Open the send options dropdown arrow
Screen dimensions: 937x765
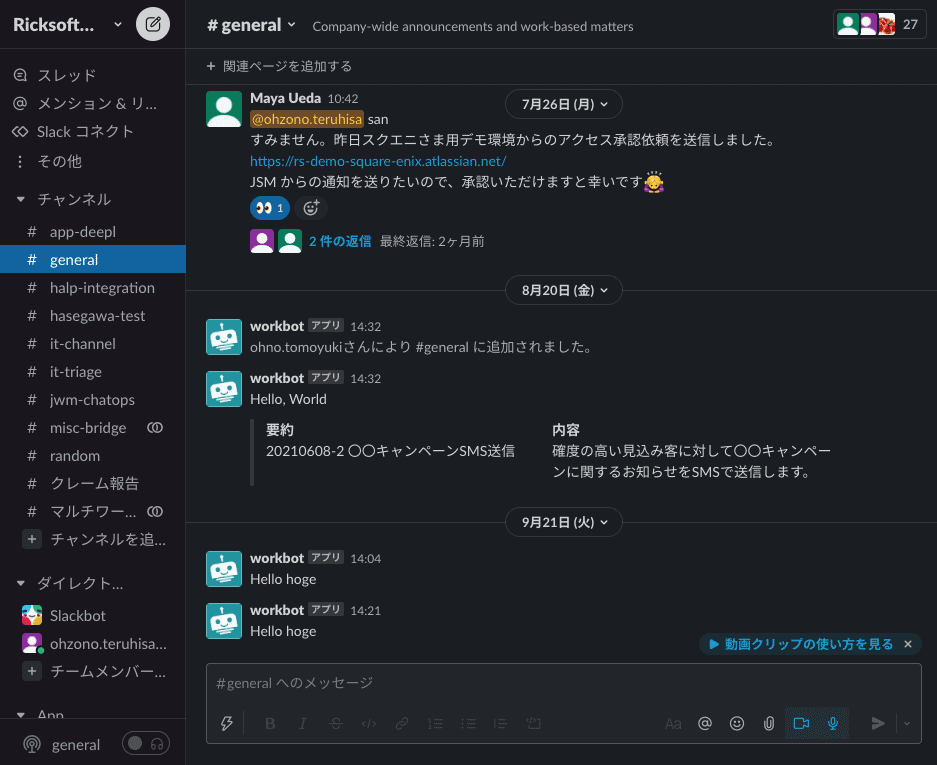pyautogui.click(x=907, y=723)
